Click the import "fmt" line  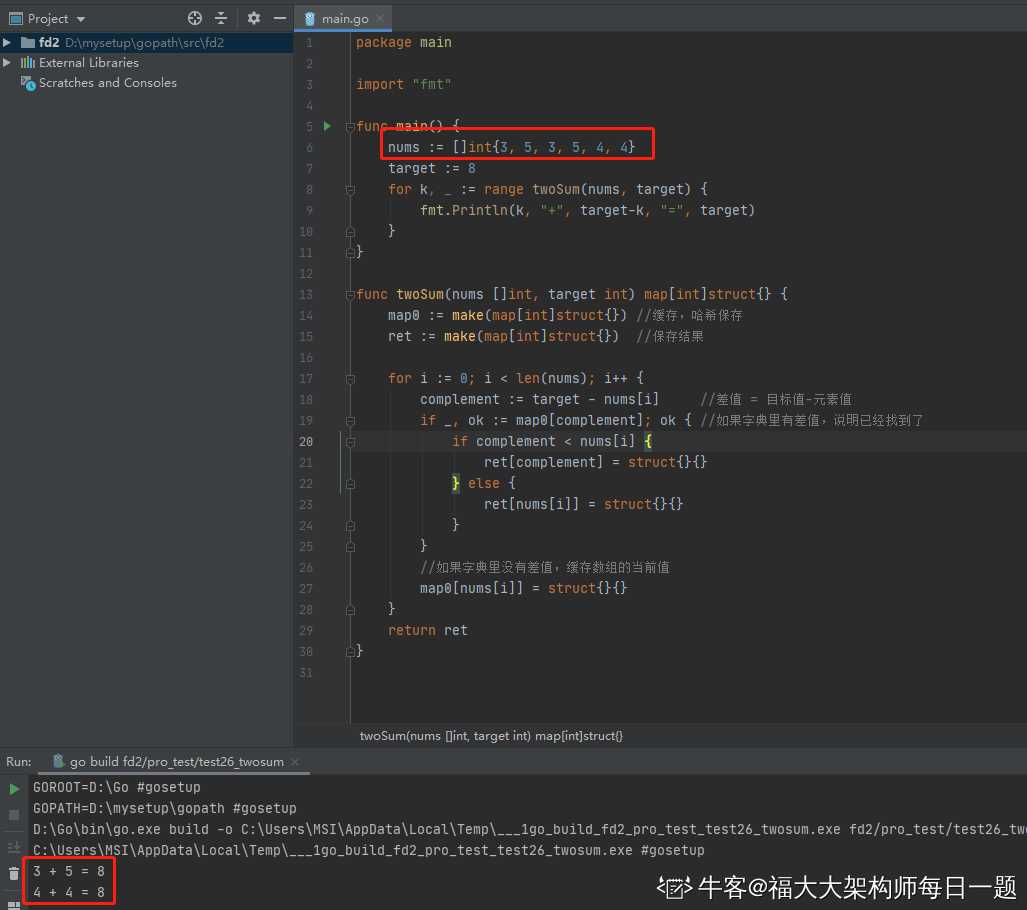[403, 85]
